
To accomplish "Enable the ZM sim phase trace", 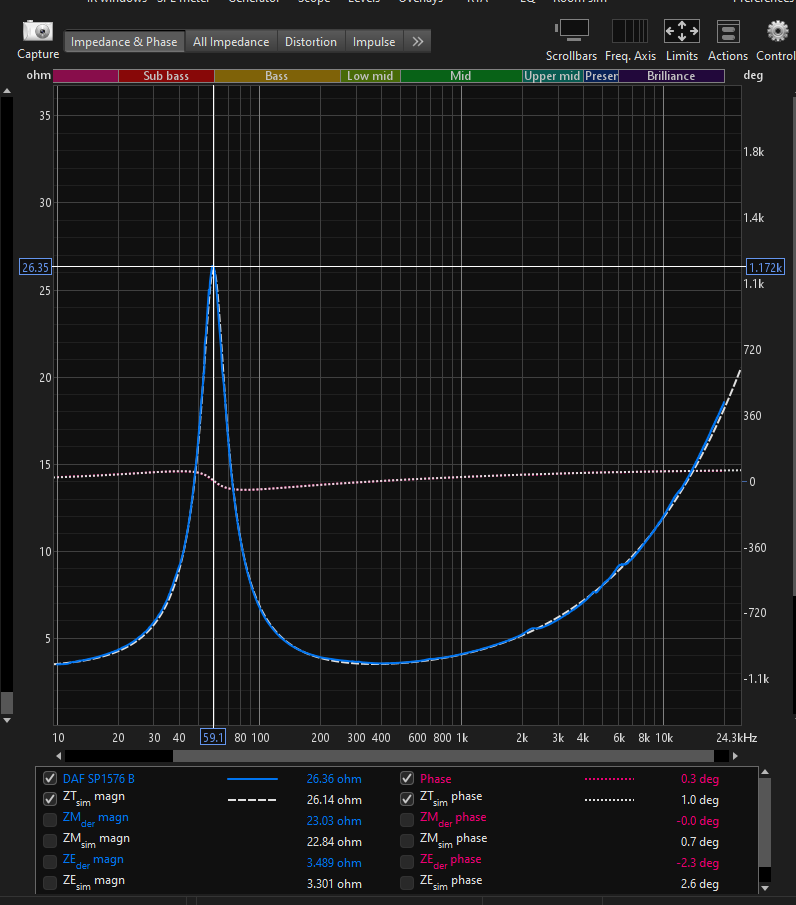I will coord(407,840).
